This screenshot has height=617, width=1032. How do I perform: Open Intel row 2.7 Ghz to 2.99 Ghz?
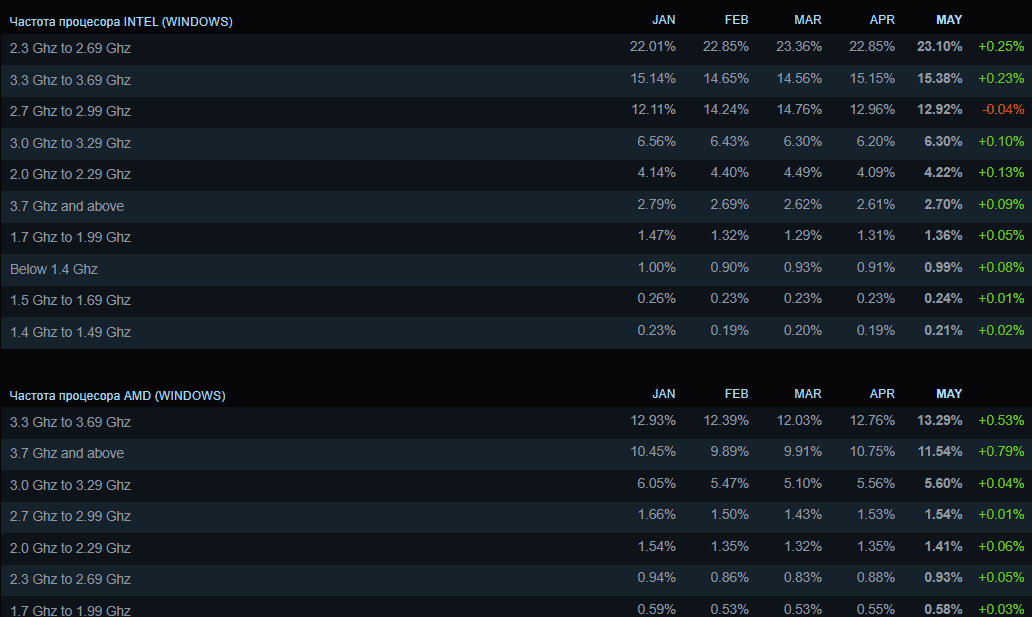click(x=70, y=111)
